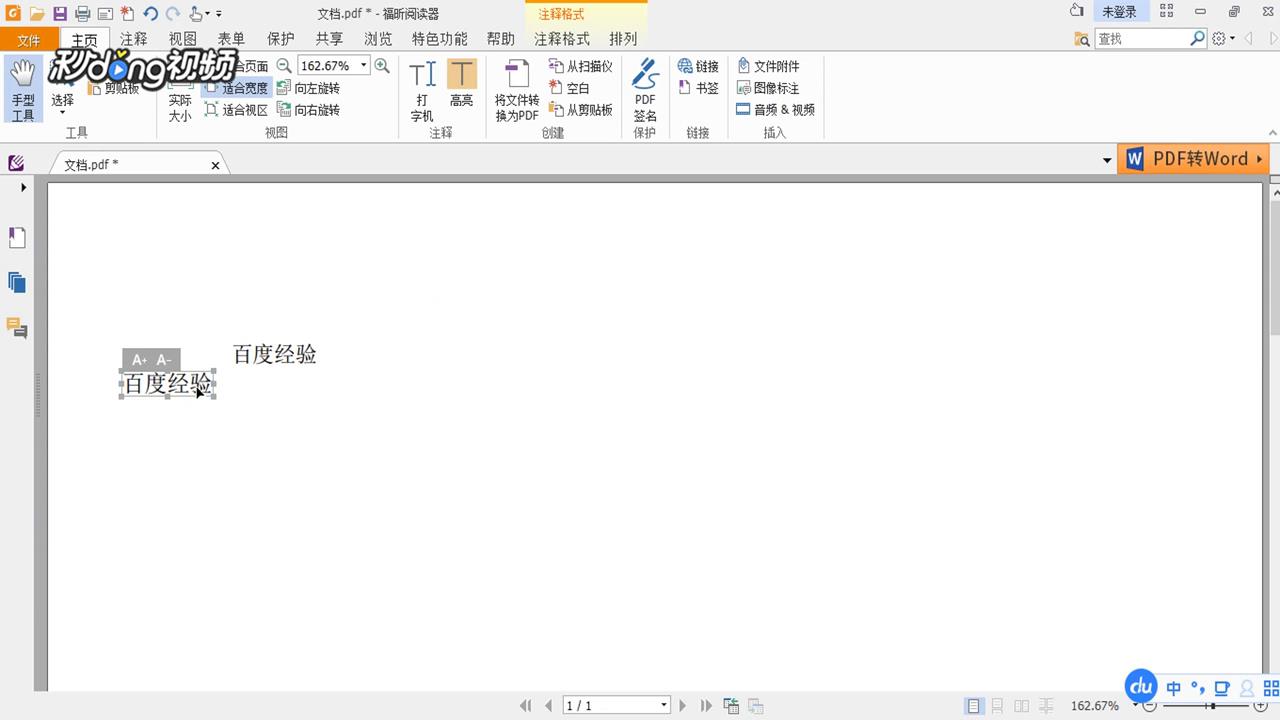Add a bookmark (书签)
1280x720 pixels.
coord(698,88)
